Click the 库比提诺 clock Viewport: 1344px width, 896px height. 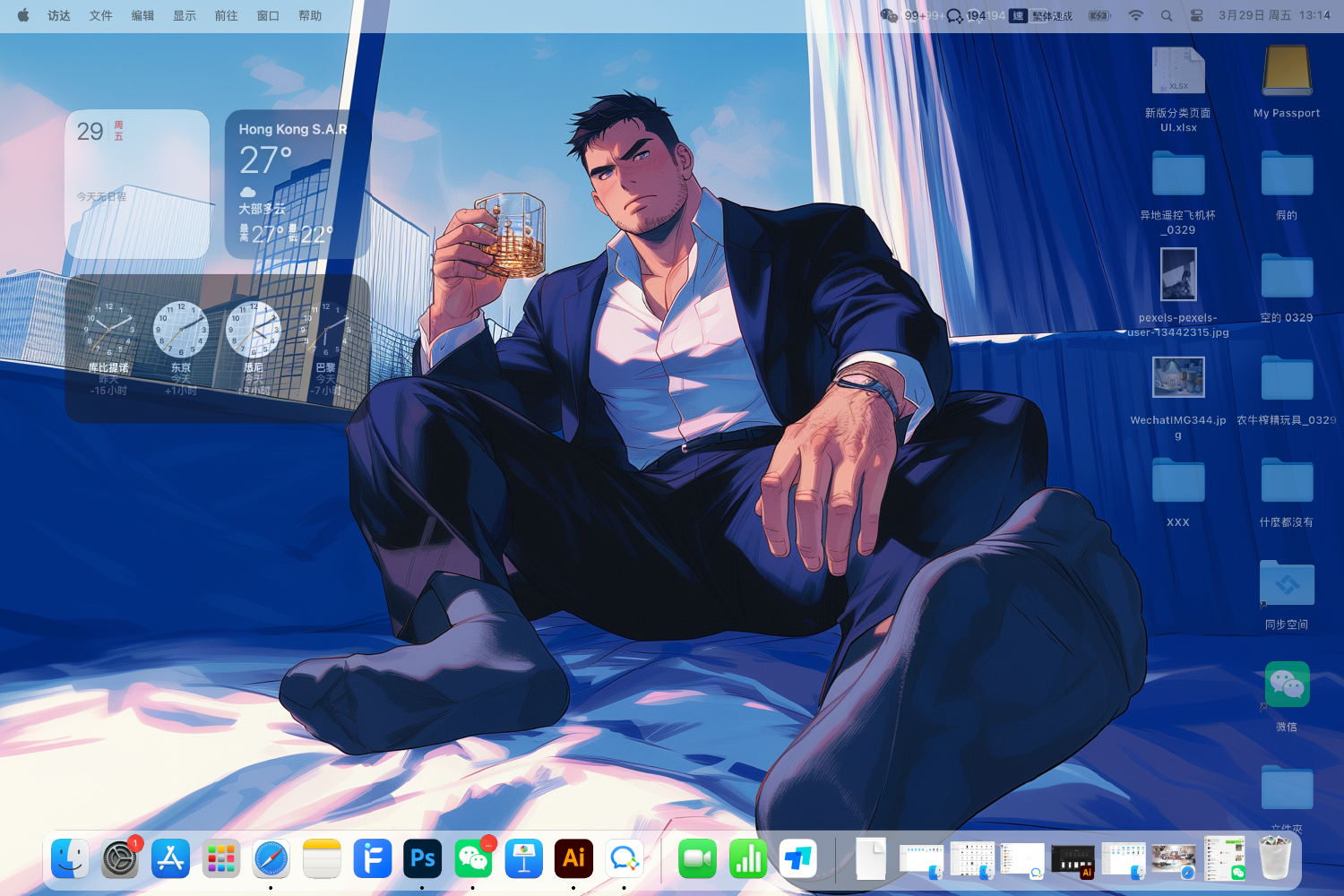pos(108,349)
